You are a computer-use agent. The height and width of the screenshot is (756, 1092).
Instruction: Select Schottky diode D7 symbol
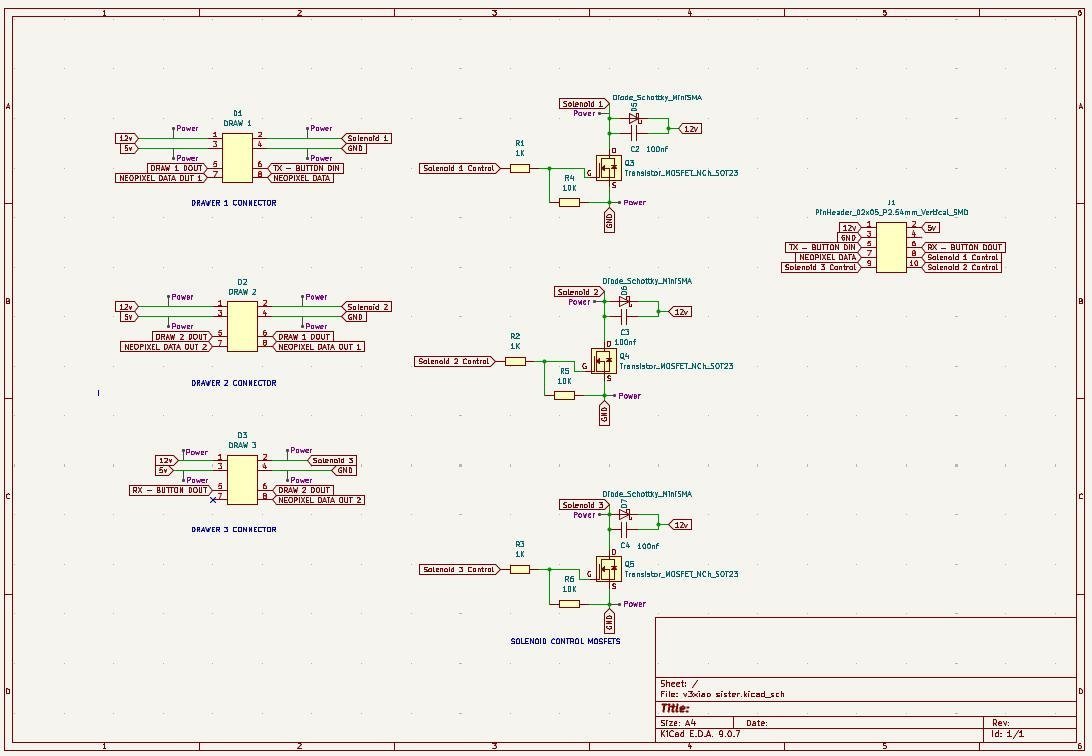coord(625,514)
